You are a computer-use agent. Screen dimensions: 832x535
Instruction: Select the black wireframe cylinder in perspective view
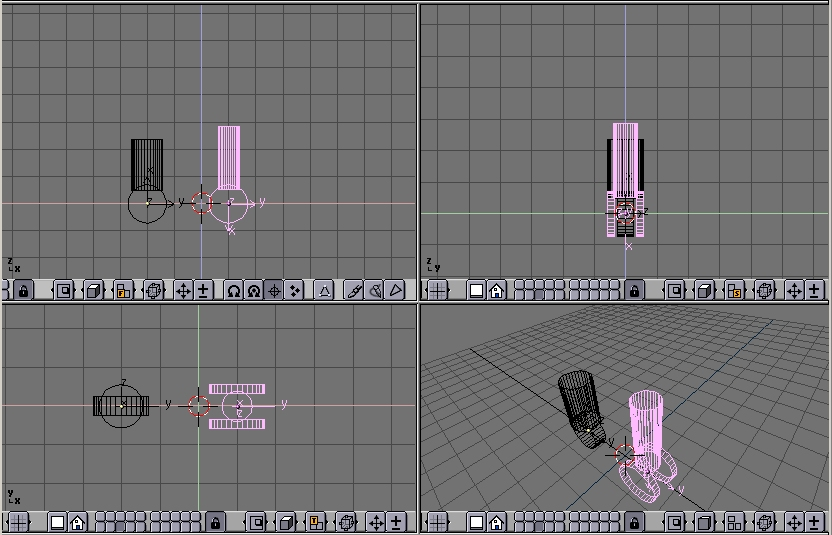coord(578,400)
